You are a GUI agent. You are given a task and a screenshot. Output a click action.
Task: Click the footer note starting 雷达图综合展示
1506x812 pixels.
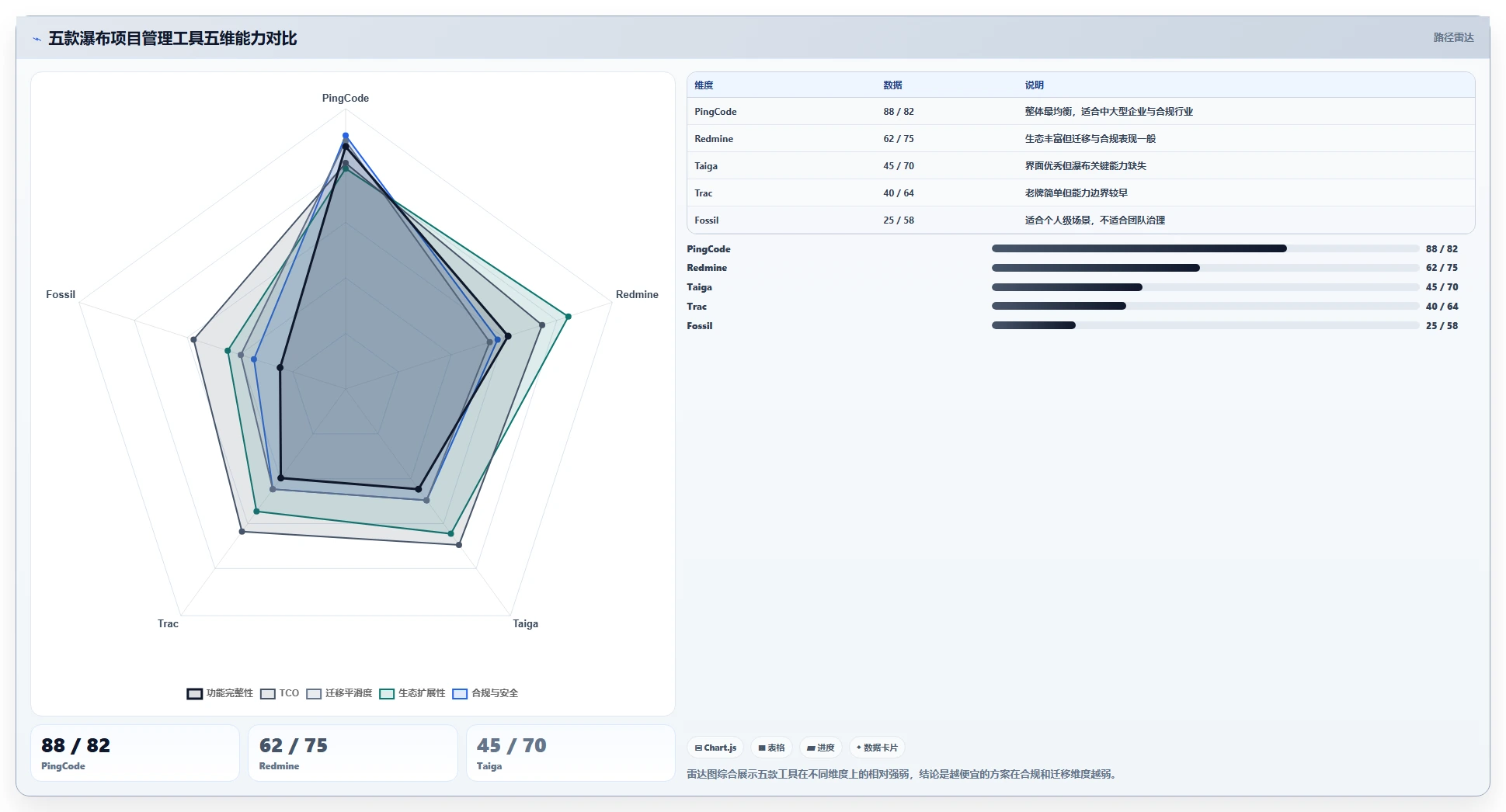point(903,774)
